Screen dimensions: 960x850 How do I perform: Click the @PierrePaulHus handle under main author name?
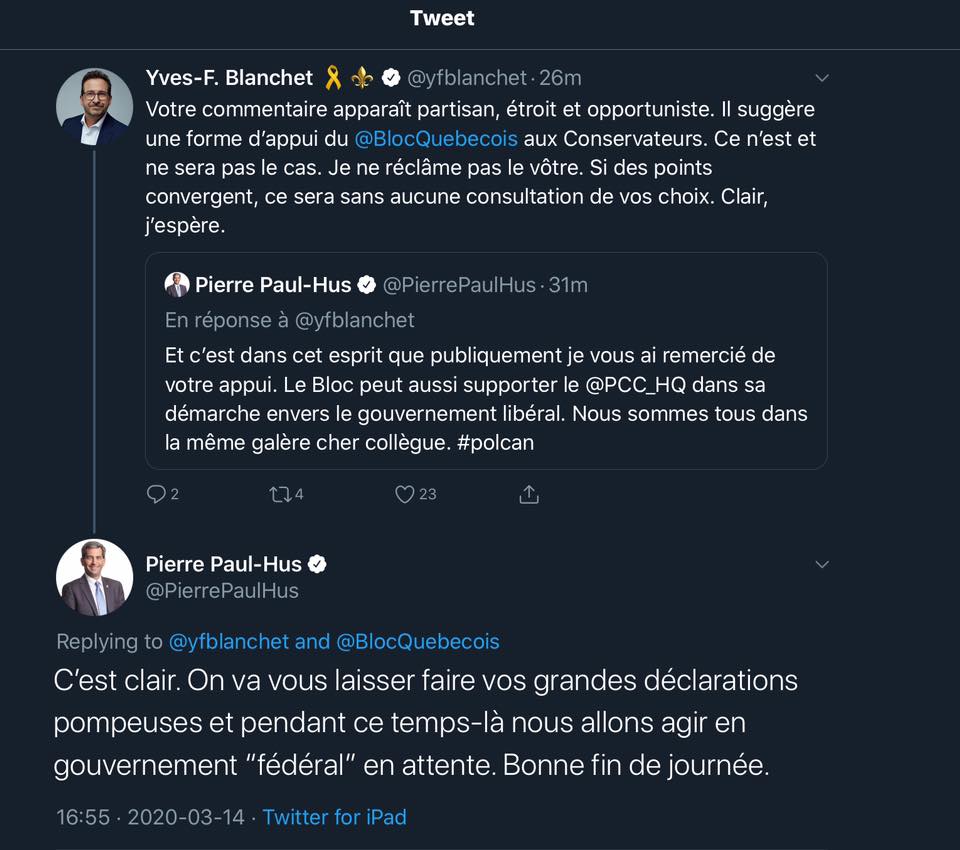[x=222, y=591]
